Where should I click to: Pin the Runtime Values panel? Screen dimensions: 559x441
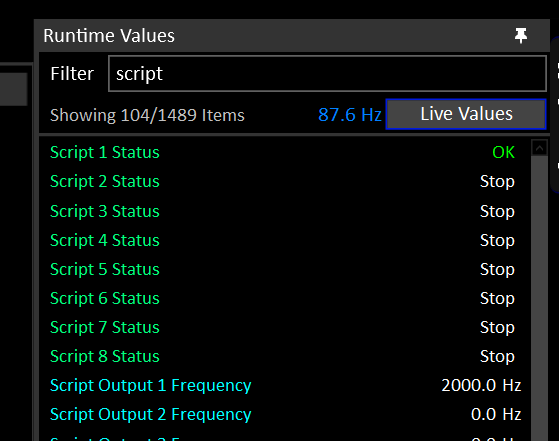coord(521,35)
